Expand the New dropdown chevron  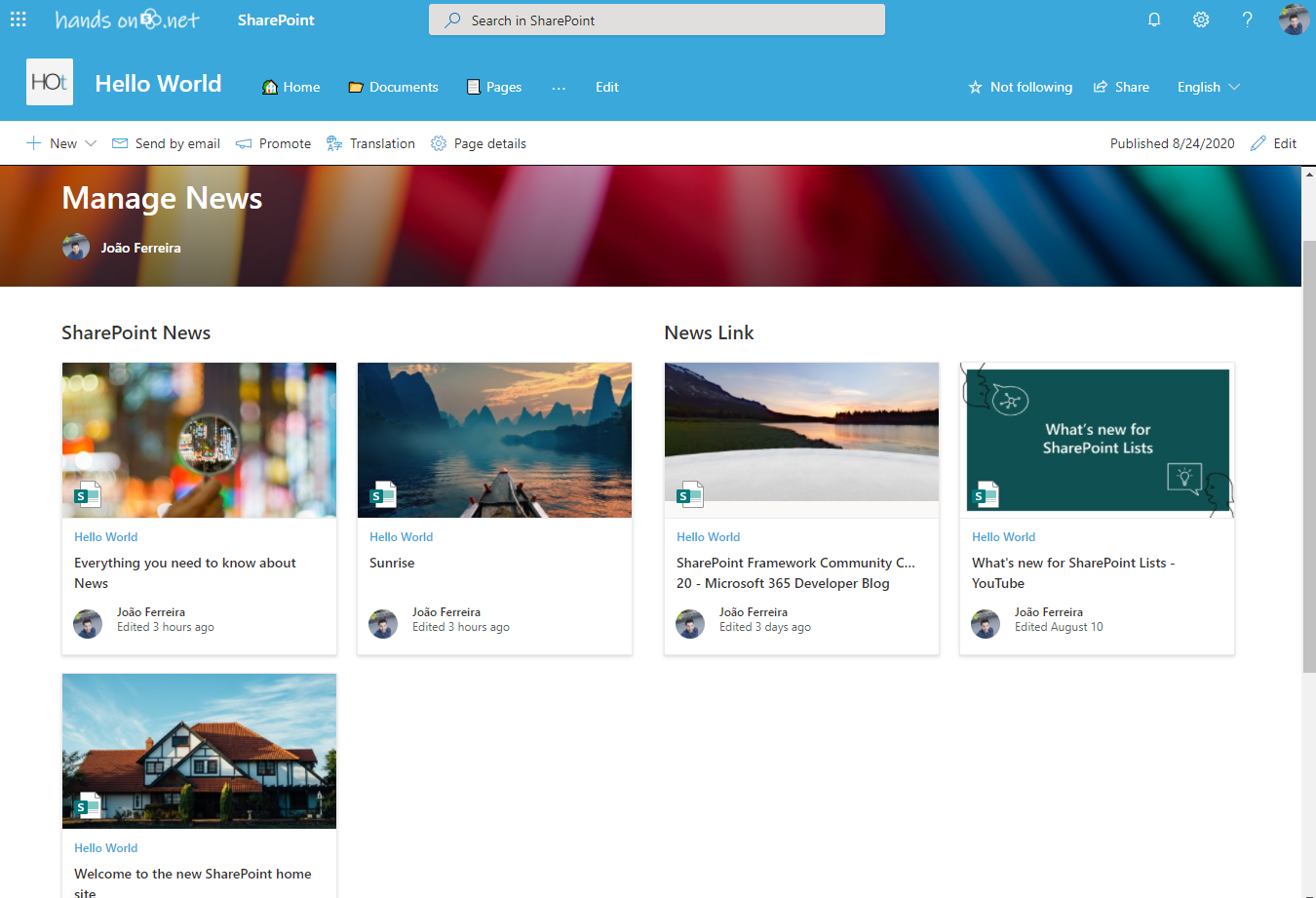coord(91,143)
